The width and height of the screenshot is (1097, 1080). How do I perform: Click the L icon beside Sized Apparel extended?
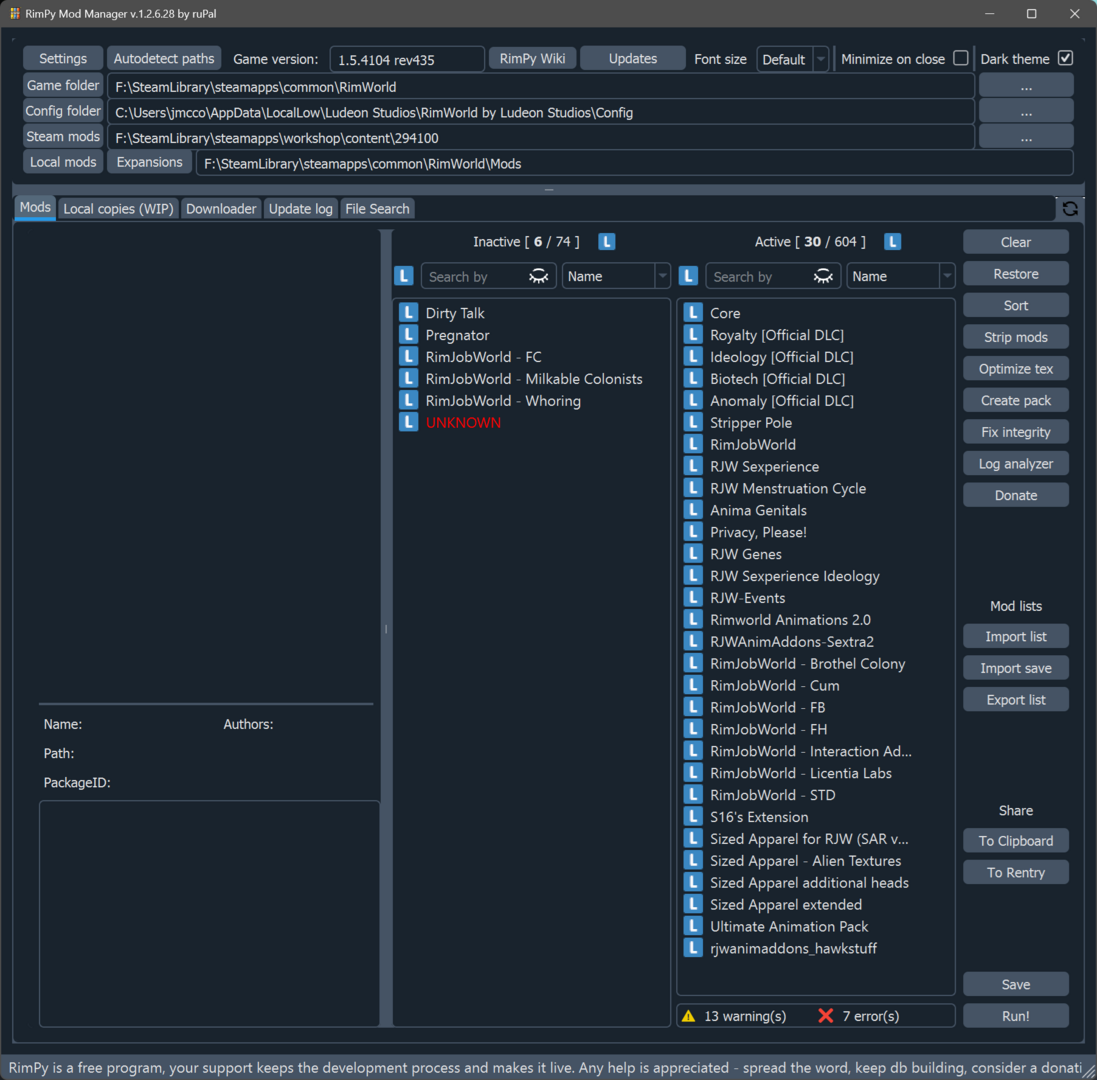coord(693,904)
